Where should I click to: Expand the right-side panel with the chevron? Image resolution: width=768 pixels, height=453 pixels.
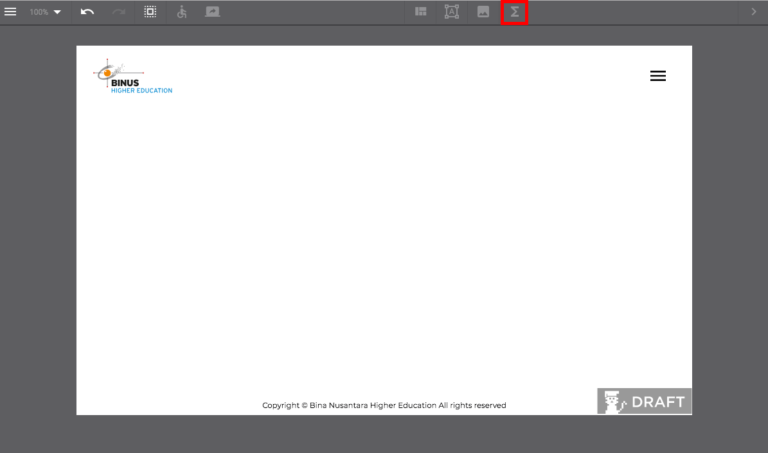754,12
